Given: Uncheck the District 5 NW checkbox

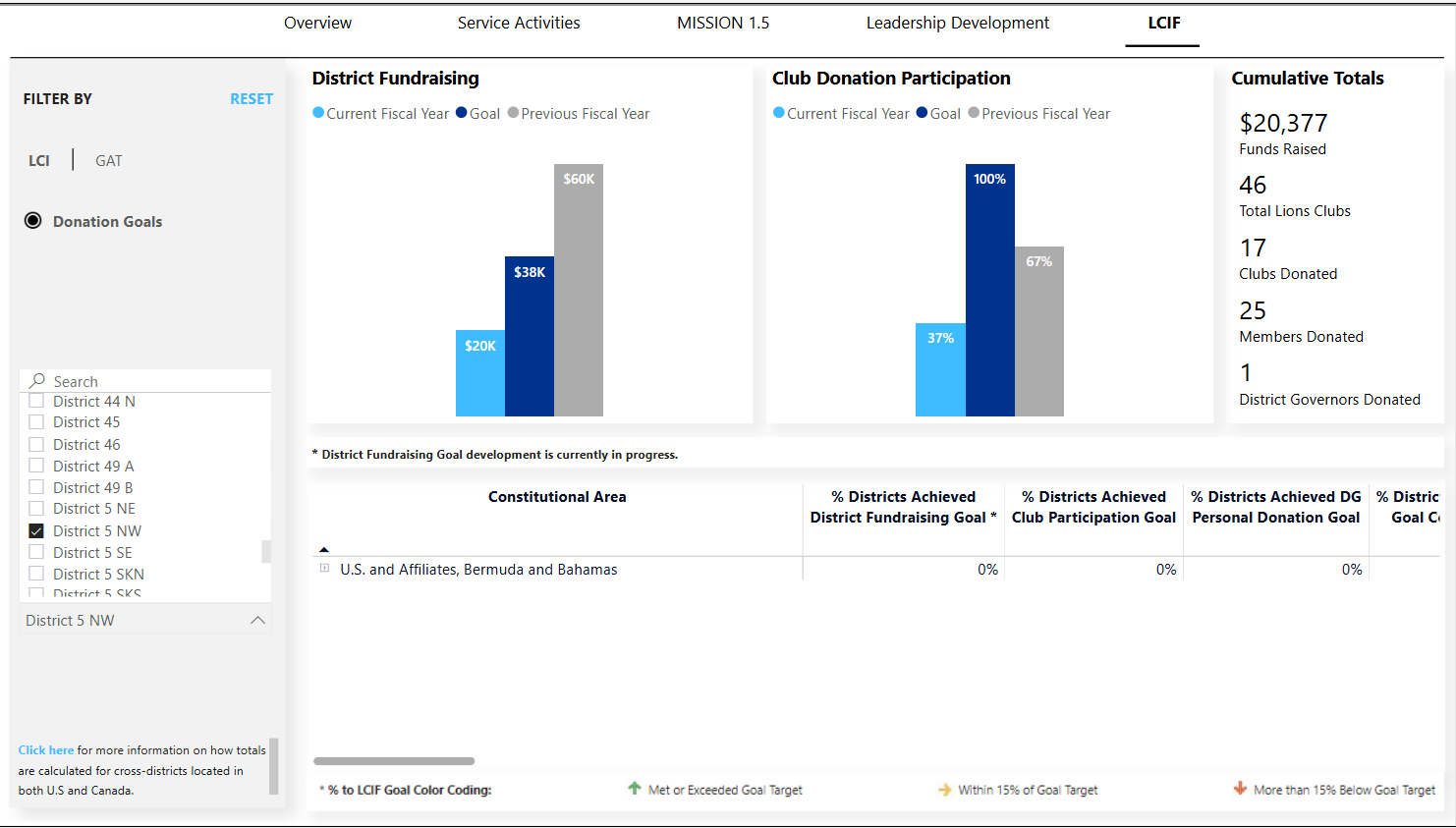Looking at the screenshot, I should [36, 530].
